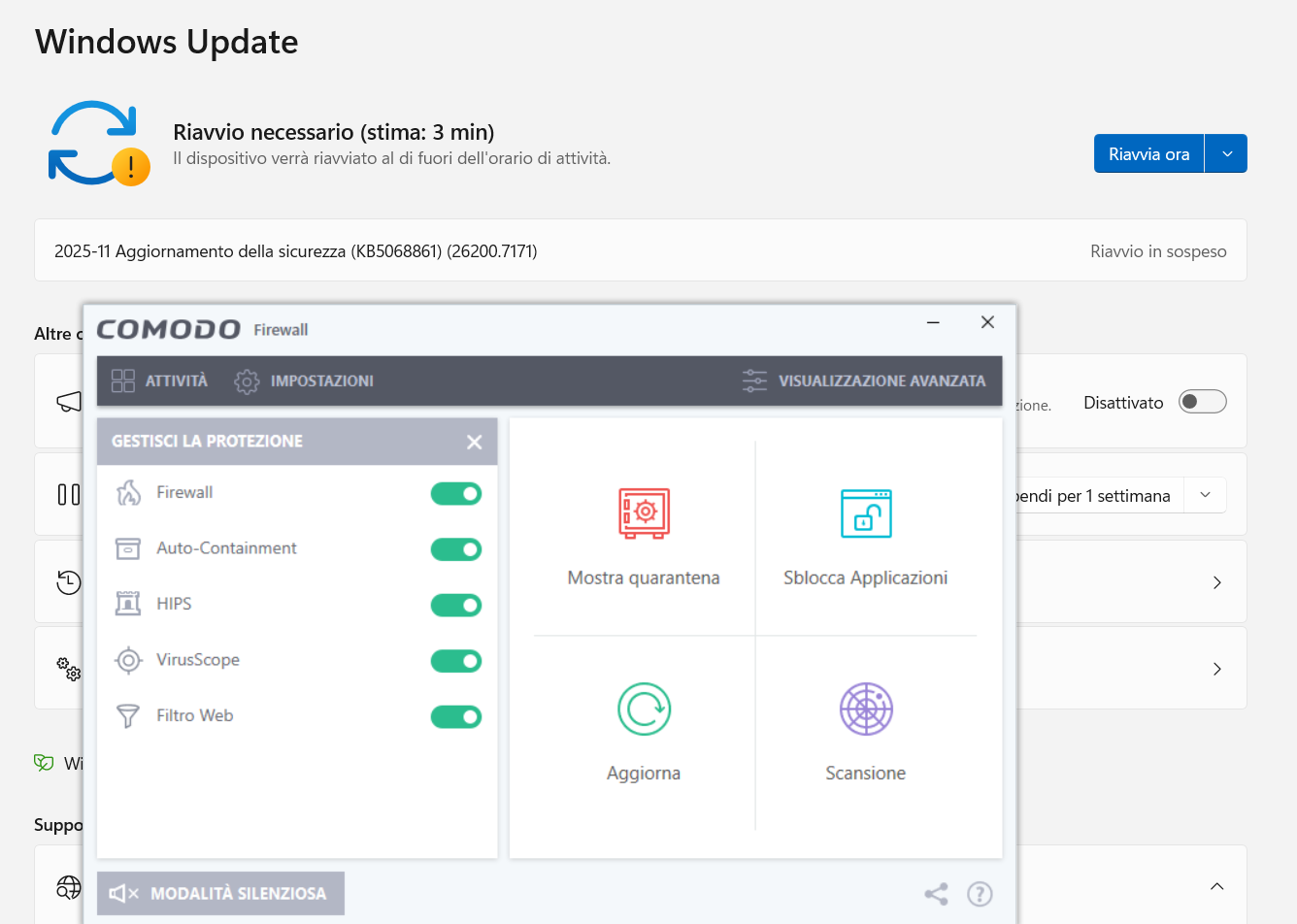
Task: Click the Aggiorna label
Action: coord(644,773)
